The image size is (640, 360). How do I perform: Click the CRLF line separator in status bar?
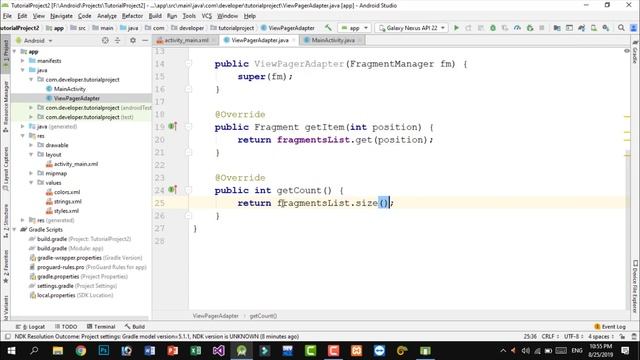550,337
